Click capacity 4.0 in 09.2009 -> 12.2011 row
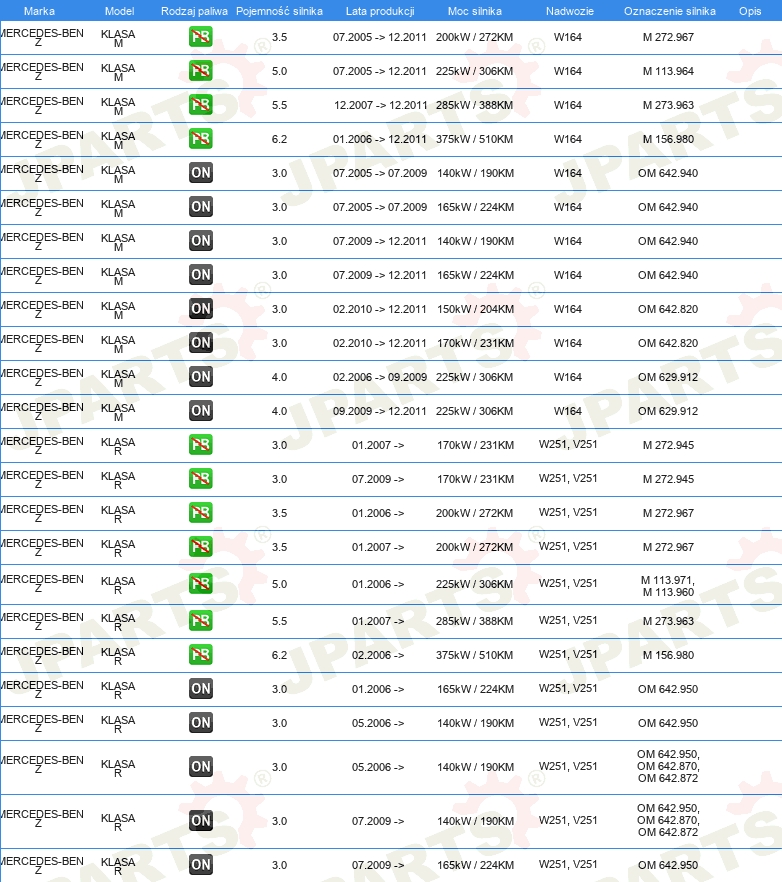Viewport: 782px width, 882px height. tap(279, 411)
